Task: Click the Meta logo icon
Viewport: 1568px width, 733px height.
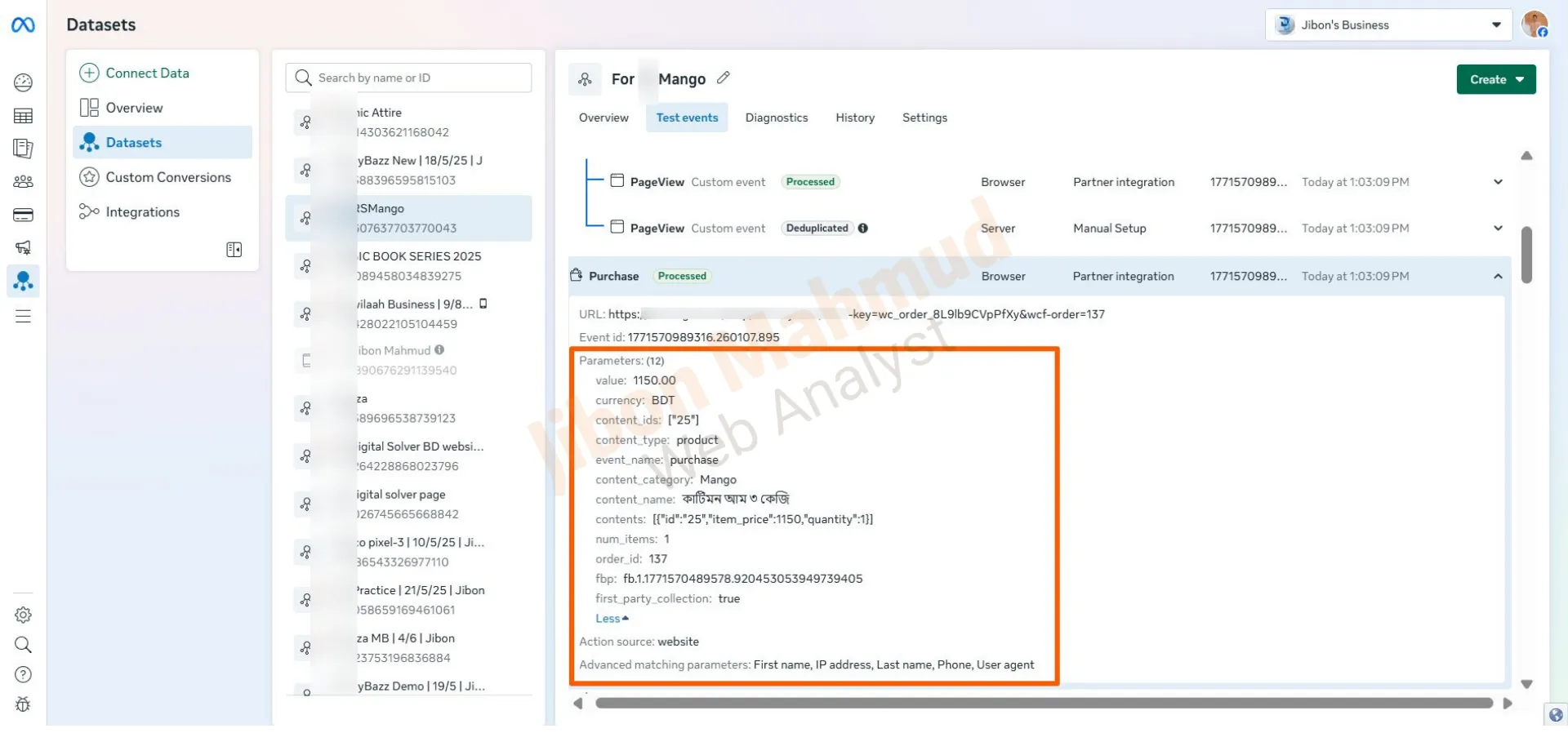Action: (23, 25)
